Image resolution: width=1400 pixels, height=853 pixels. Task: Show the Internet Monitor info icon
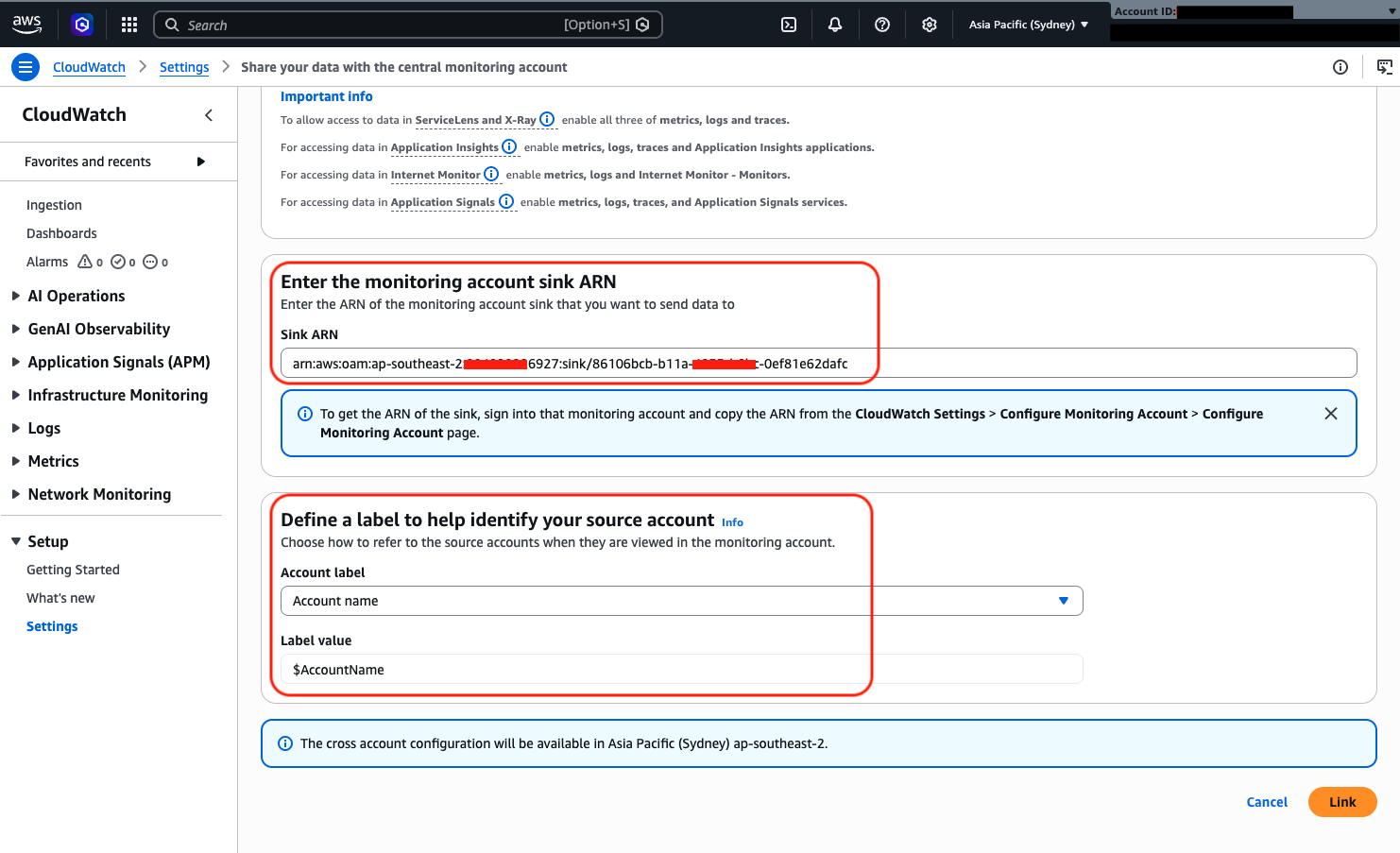pos(491,174)
